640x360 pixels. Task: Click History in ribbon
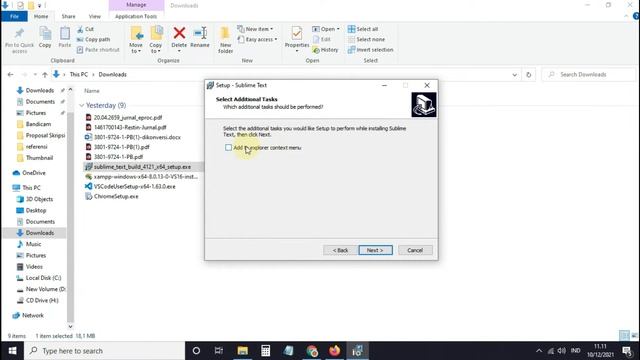pos(325,49)
